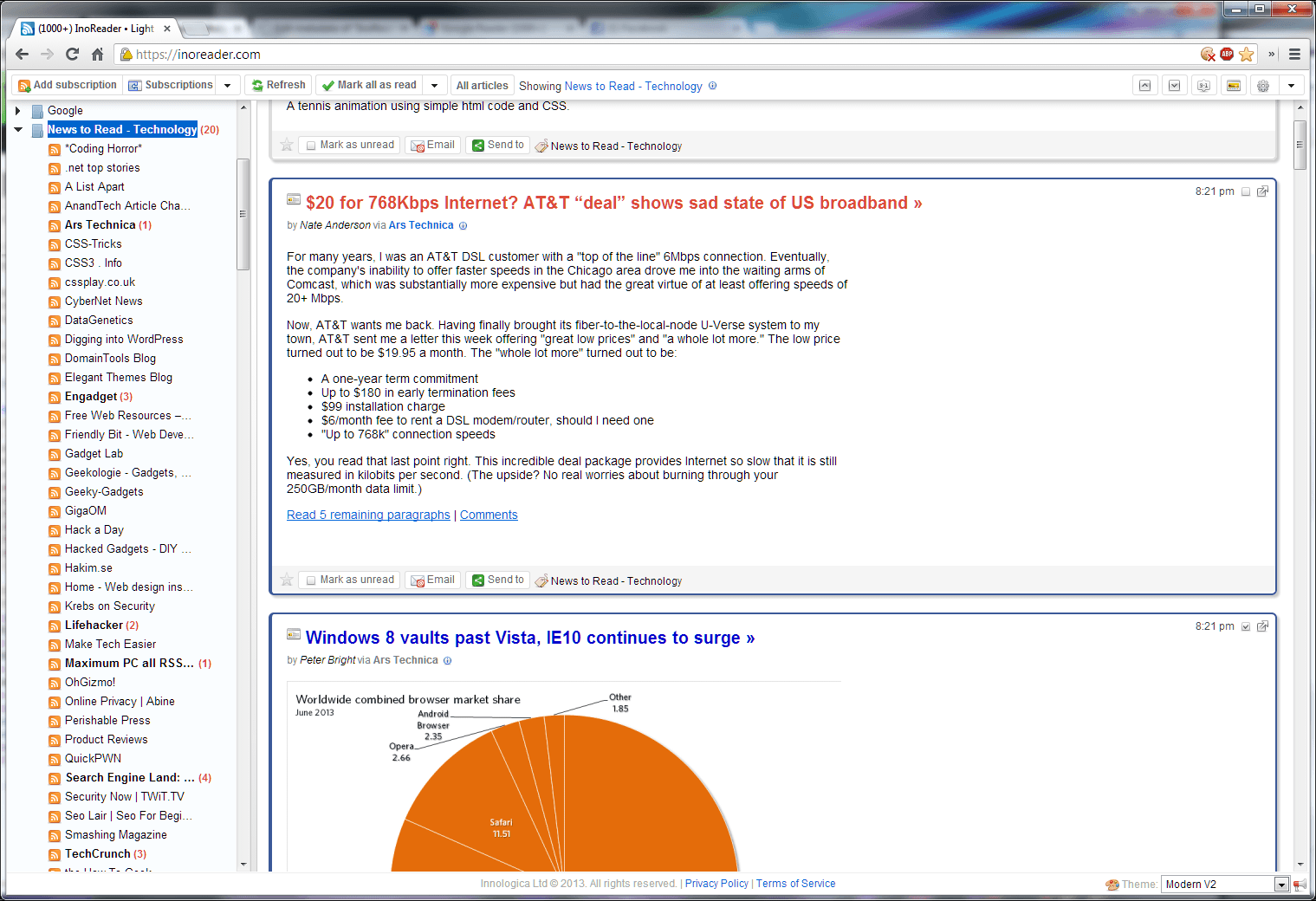Collapse the News to Read - Technology folder
This screenshot has width=1316, height=901.
pos(18,130)
